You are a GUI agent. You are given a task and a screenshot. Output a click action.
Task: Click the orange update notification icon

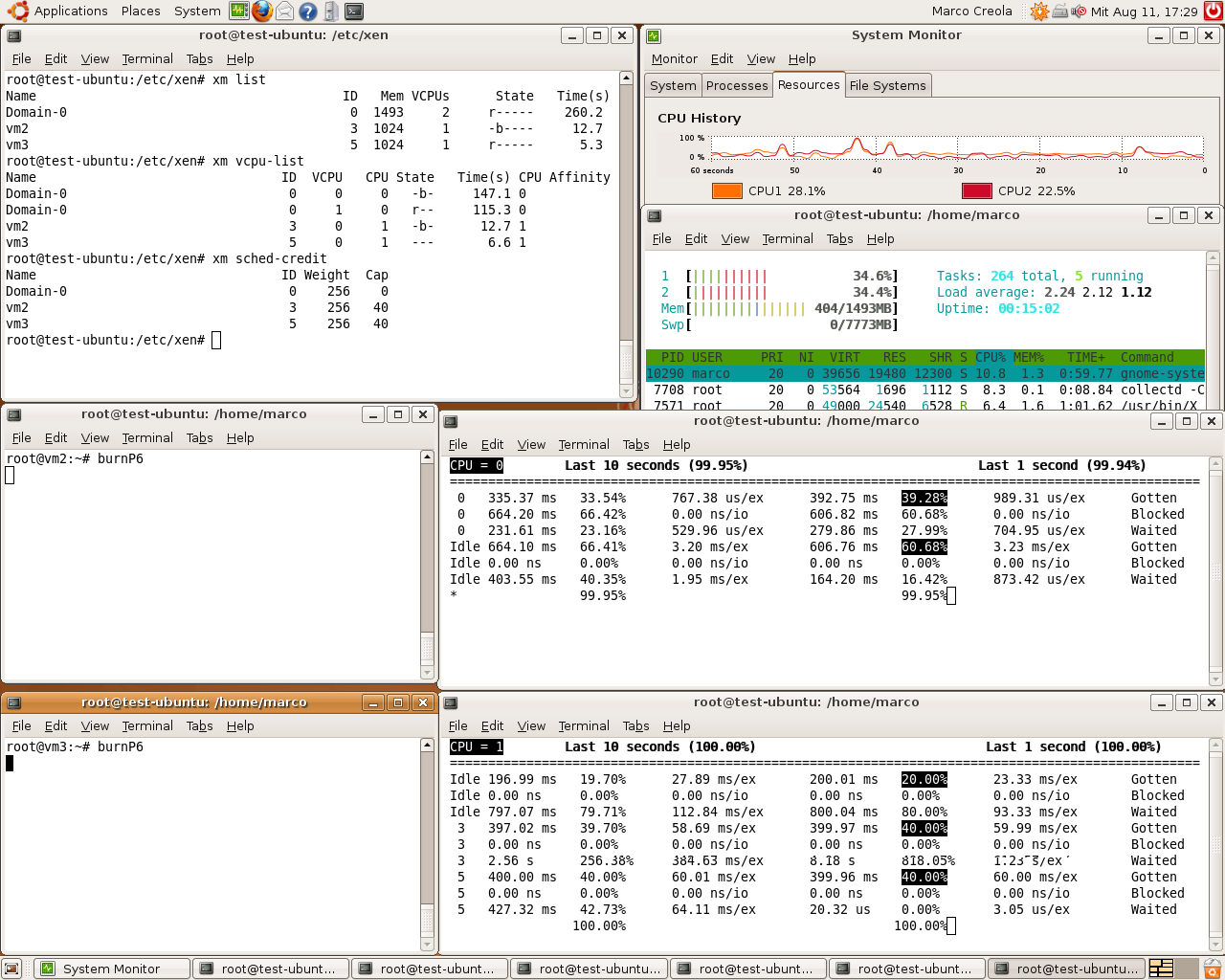click(1039, 11)
